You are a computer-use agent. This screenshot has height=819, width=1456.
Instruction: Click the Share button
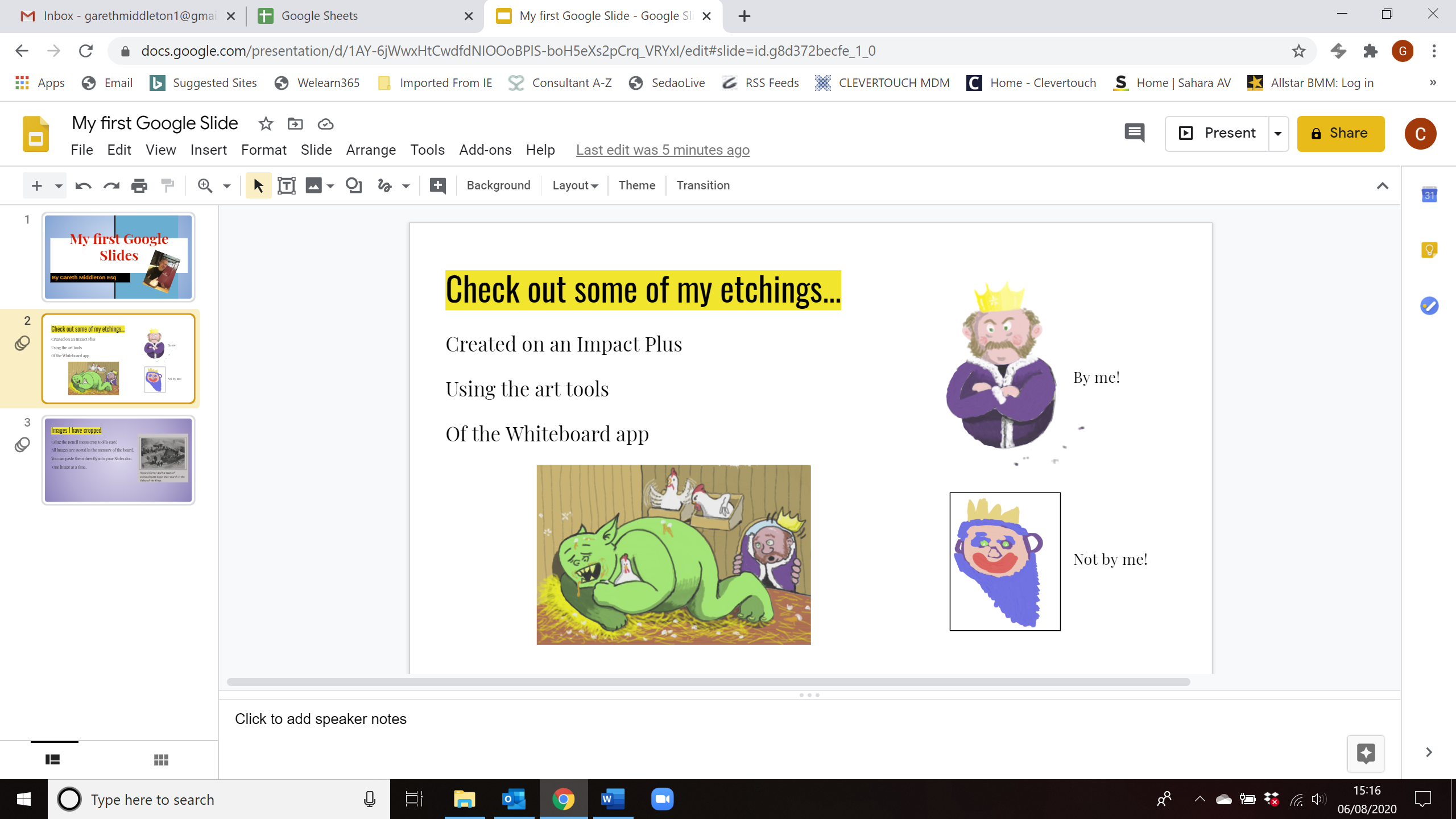1341,133
